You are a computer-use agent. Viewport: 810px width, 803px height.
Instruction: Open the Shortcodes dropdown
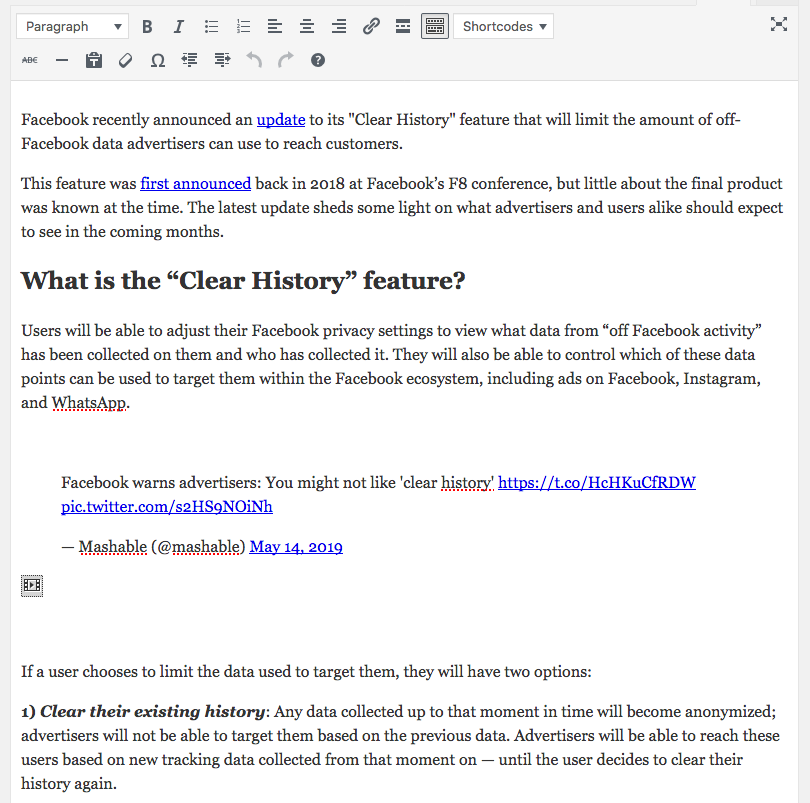[503, 26]
